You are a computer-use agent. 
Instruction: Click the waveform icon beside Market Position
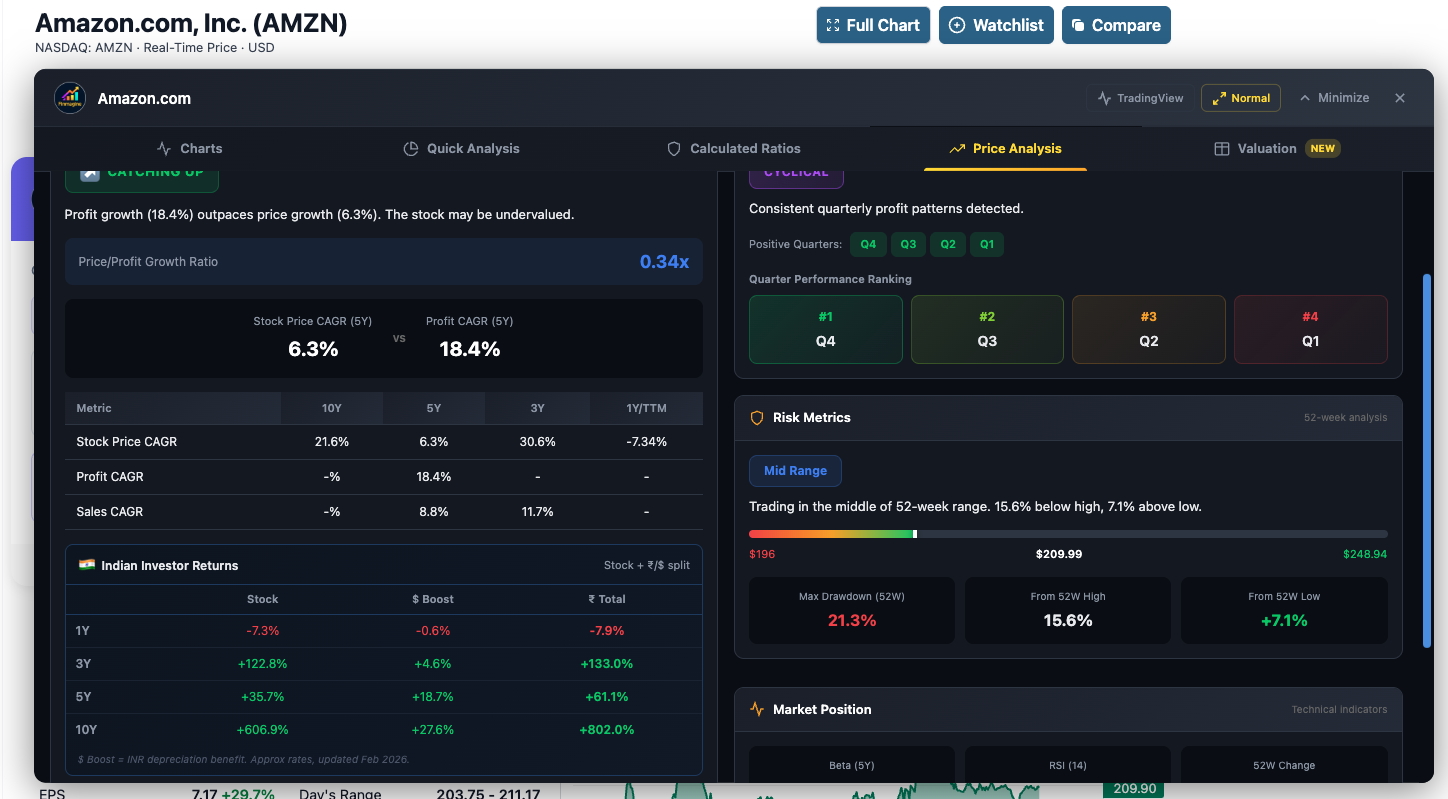757,709
